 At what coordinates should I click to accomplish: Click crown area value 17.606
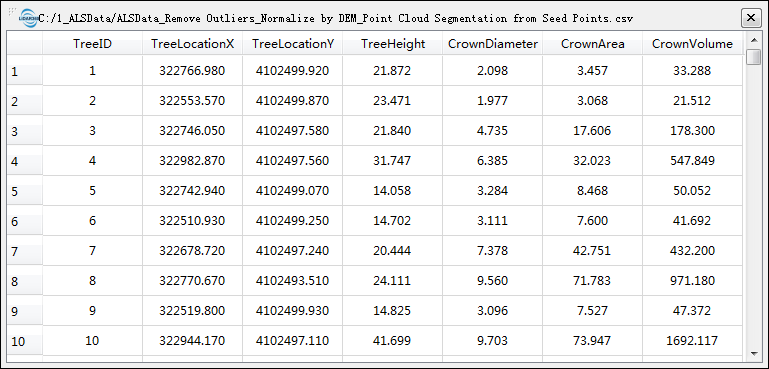[592, 131]
